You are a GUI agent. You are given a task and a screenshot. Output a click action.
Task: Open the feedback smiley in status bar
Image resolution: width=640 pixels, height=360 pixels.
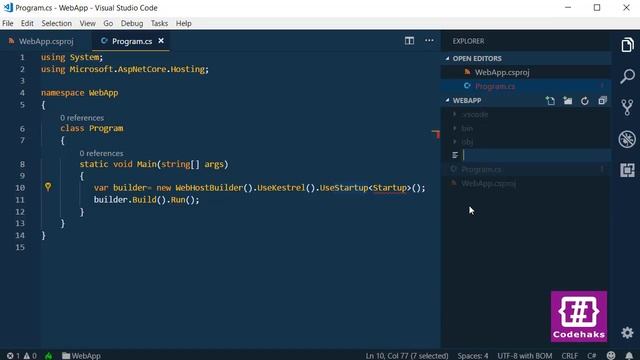tap(611, 356)
